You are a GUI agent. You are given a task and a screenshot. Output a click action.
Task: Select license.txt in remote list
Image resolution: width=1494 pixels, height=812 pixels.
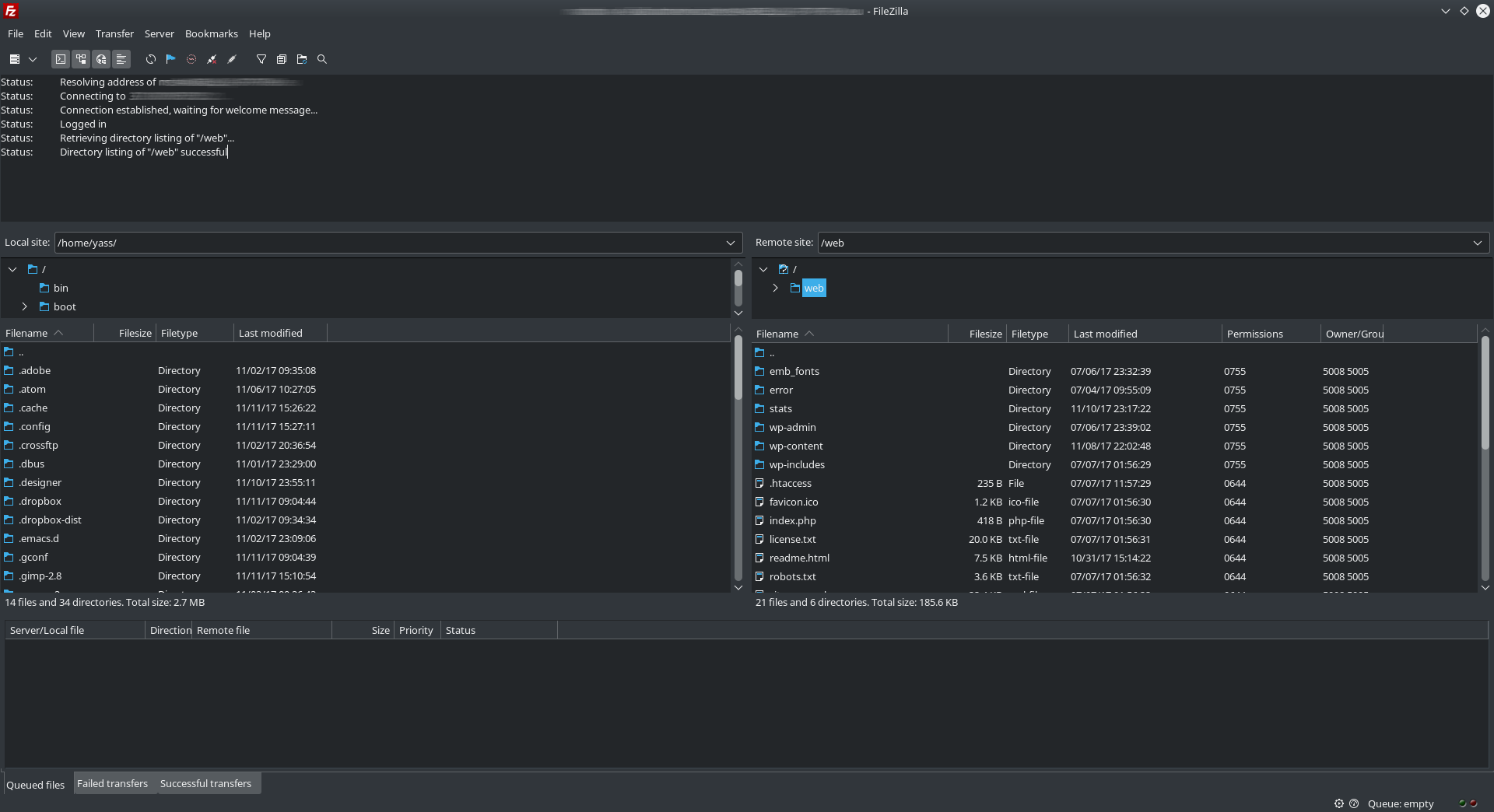[792, 539]
